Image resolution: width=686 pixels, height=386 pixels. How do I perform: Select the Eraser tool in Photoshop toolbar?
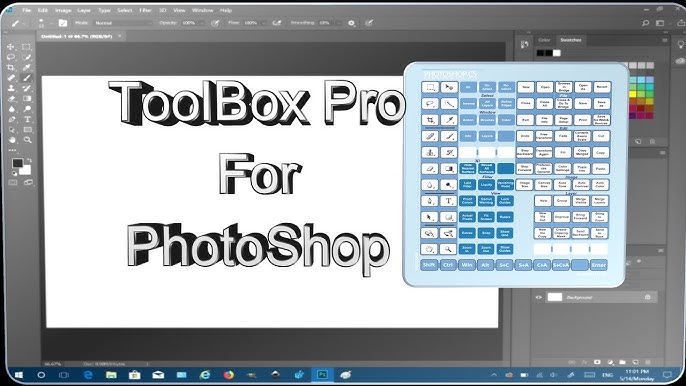pyautogui.click(x=11, y=98)
